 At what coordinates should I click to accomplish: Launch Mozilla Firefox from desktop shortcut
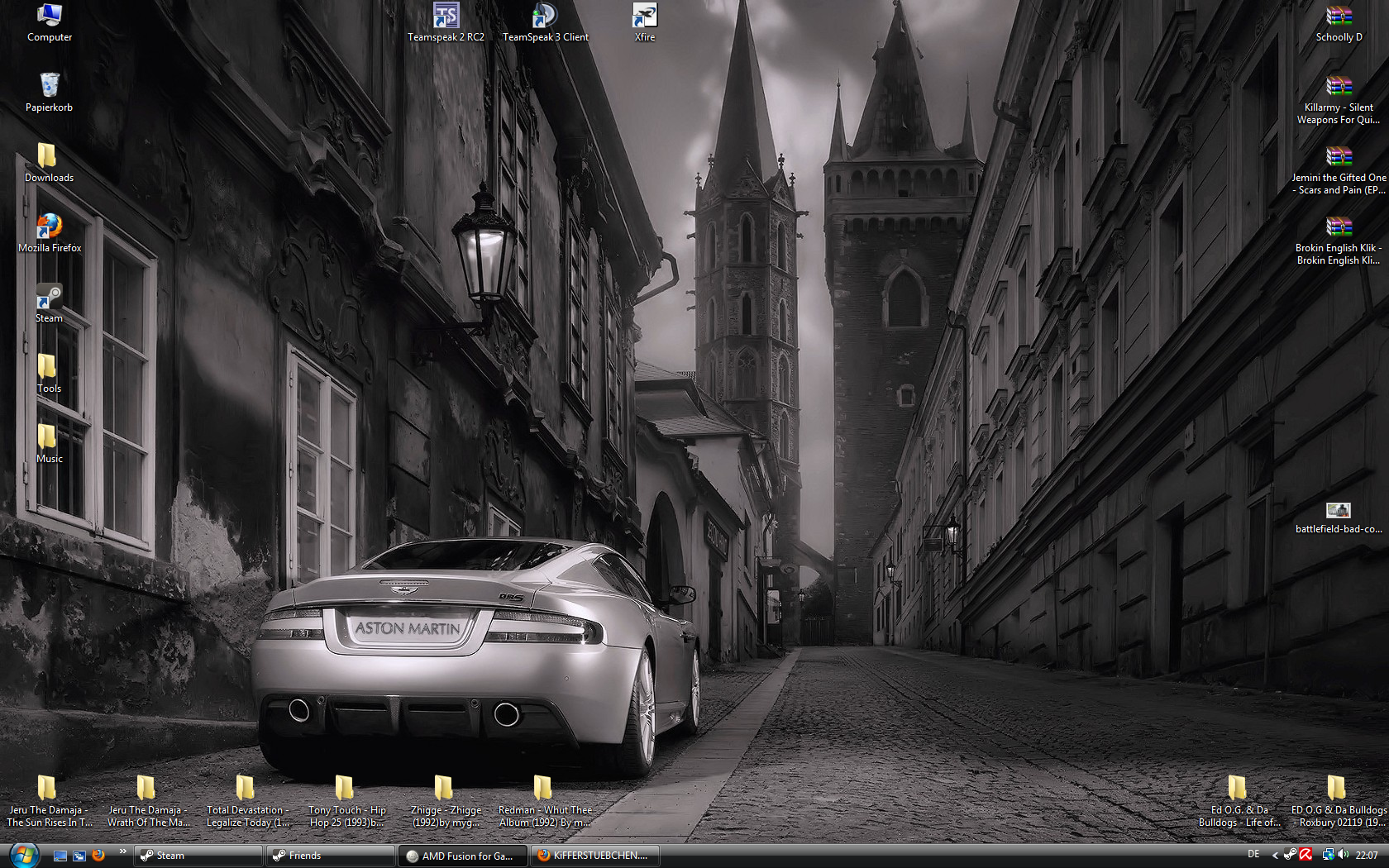coord(50,233)
